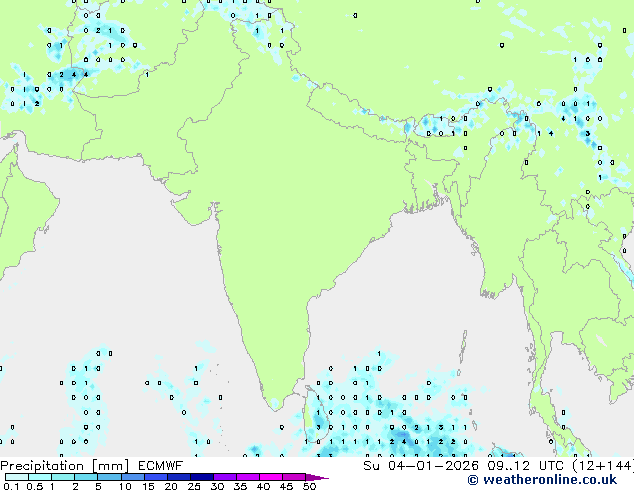
Task: Click legend label '0.5'
Action: pos(35,486)
